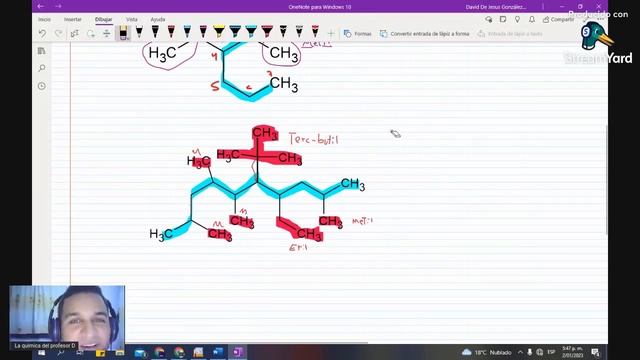The image size is (640, 360).
Task: Go back with the title bar arrow
Action: [40, 6]
